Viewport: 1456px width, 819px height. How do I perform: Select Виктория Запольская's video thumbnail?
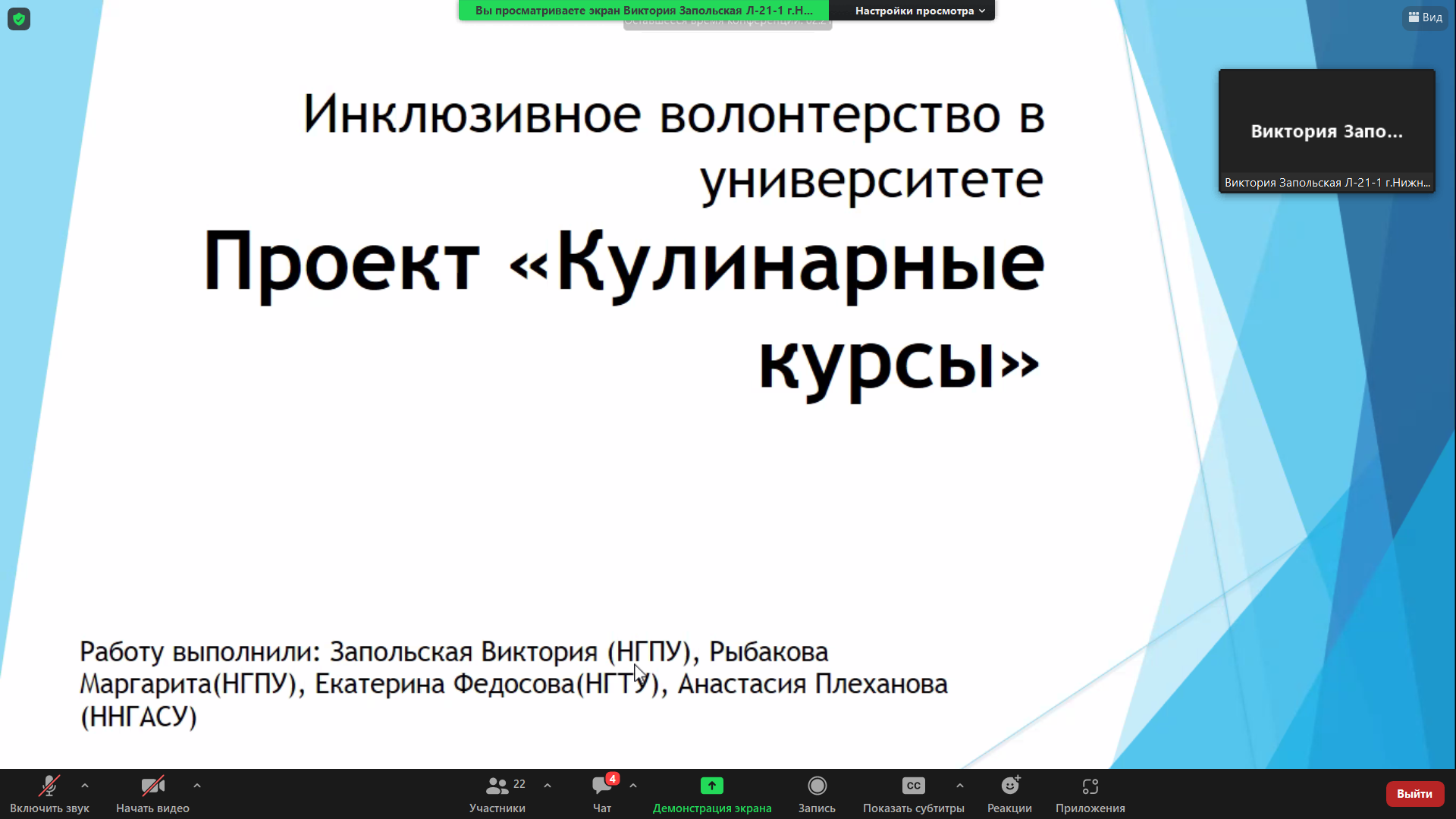(x=1326, y=131)
